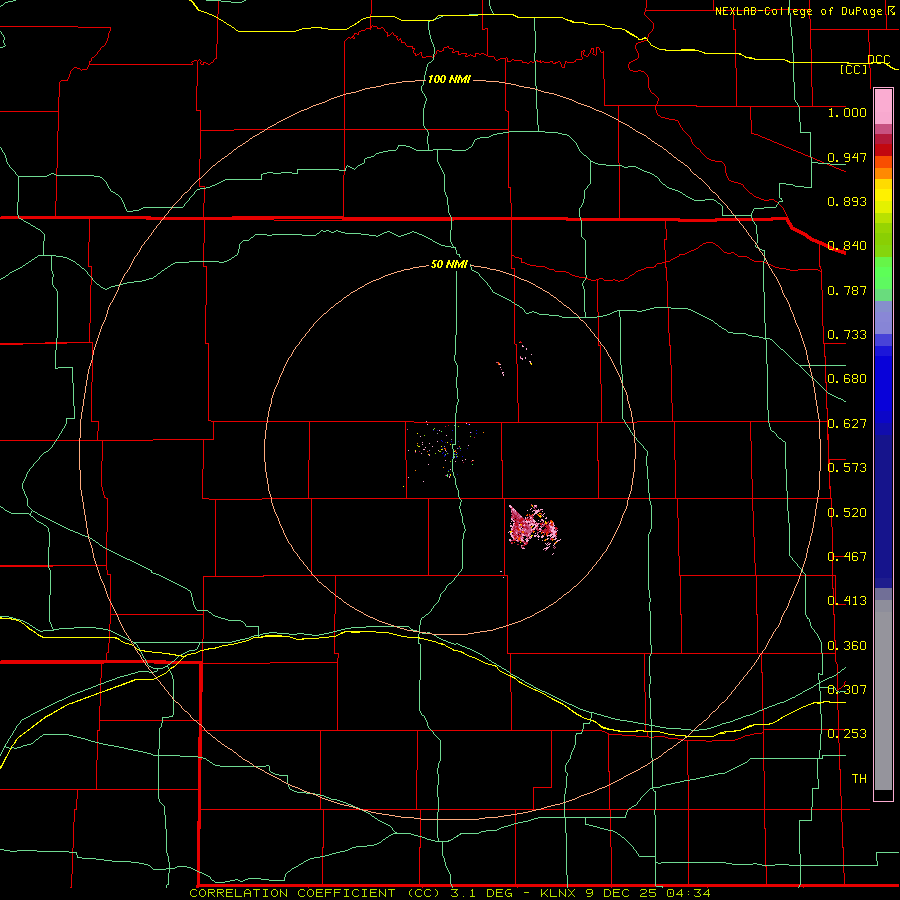Click the 0.787 scale value
This screenshot has width=900, height=900.
click(847, 290)
